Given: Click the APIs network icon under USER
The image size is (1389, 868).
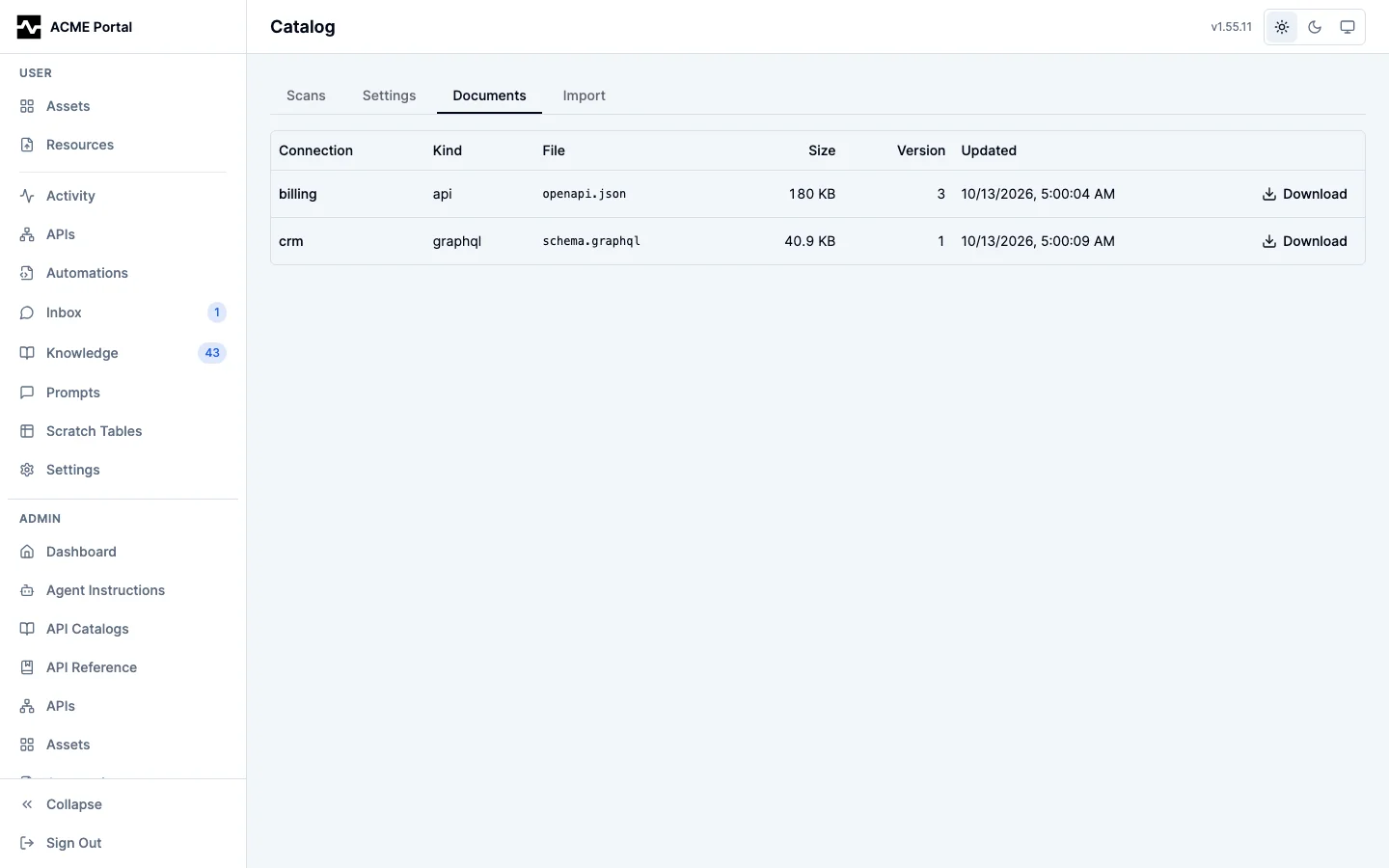Looking at the screenshot, I should click(x=27, y=234).
